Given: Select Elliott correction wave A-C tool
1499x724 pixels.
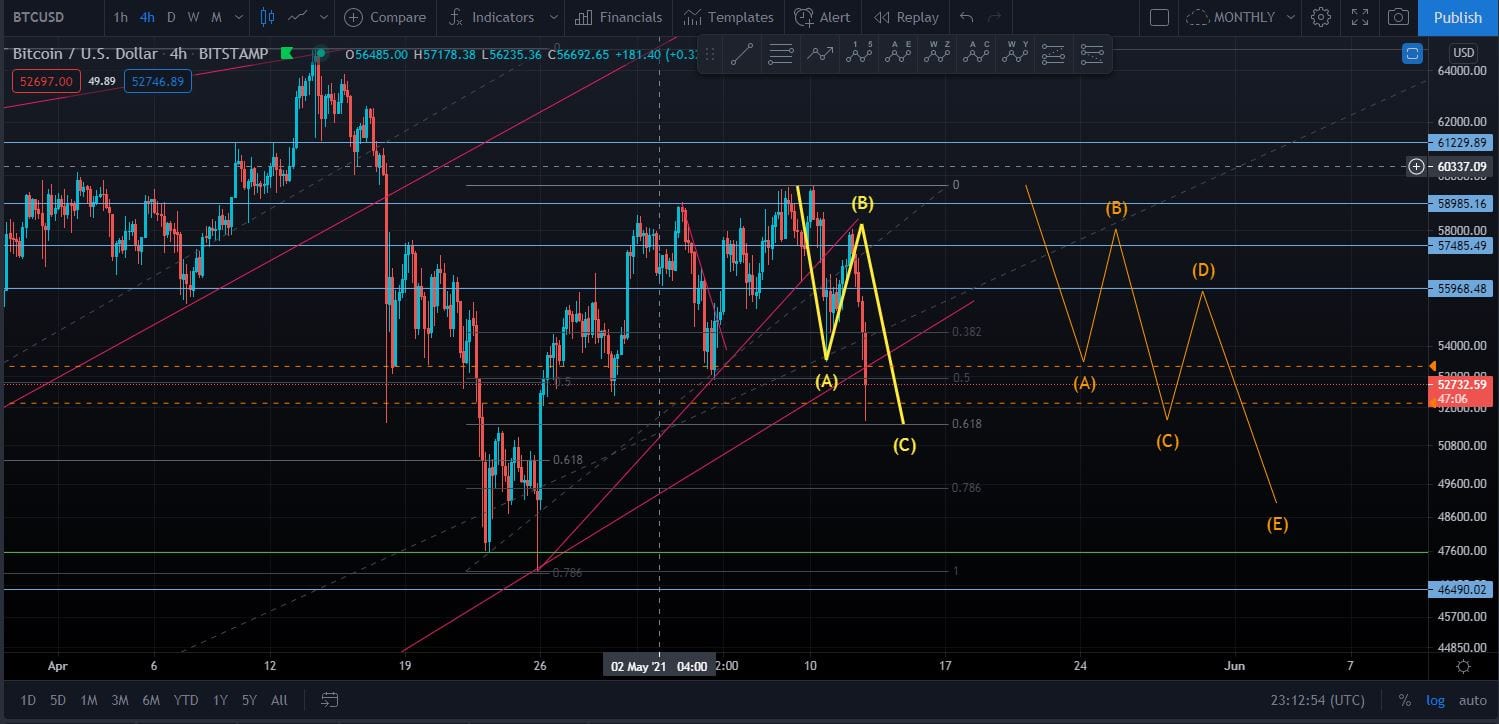Looking at the screenshot, I should click(x=975, y=55).
